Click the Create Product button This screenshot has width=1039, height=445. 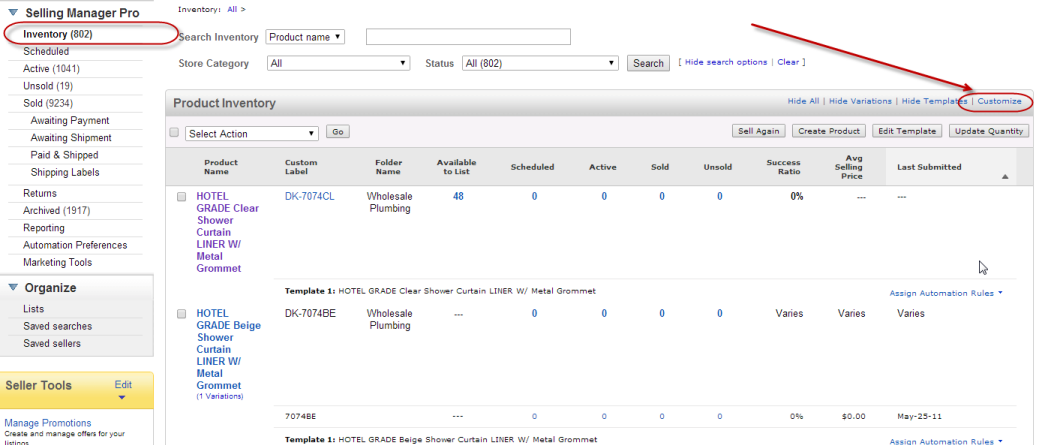[829, 131]
